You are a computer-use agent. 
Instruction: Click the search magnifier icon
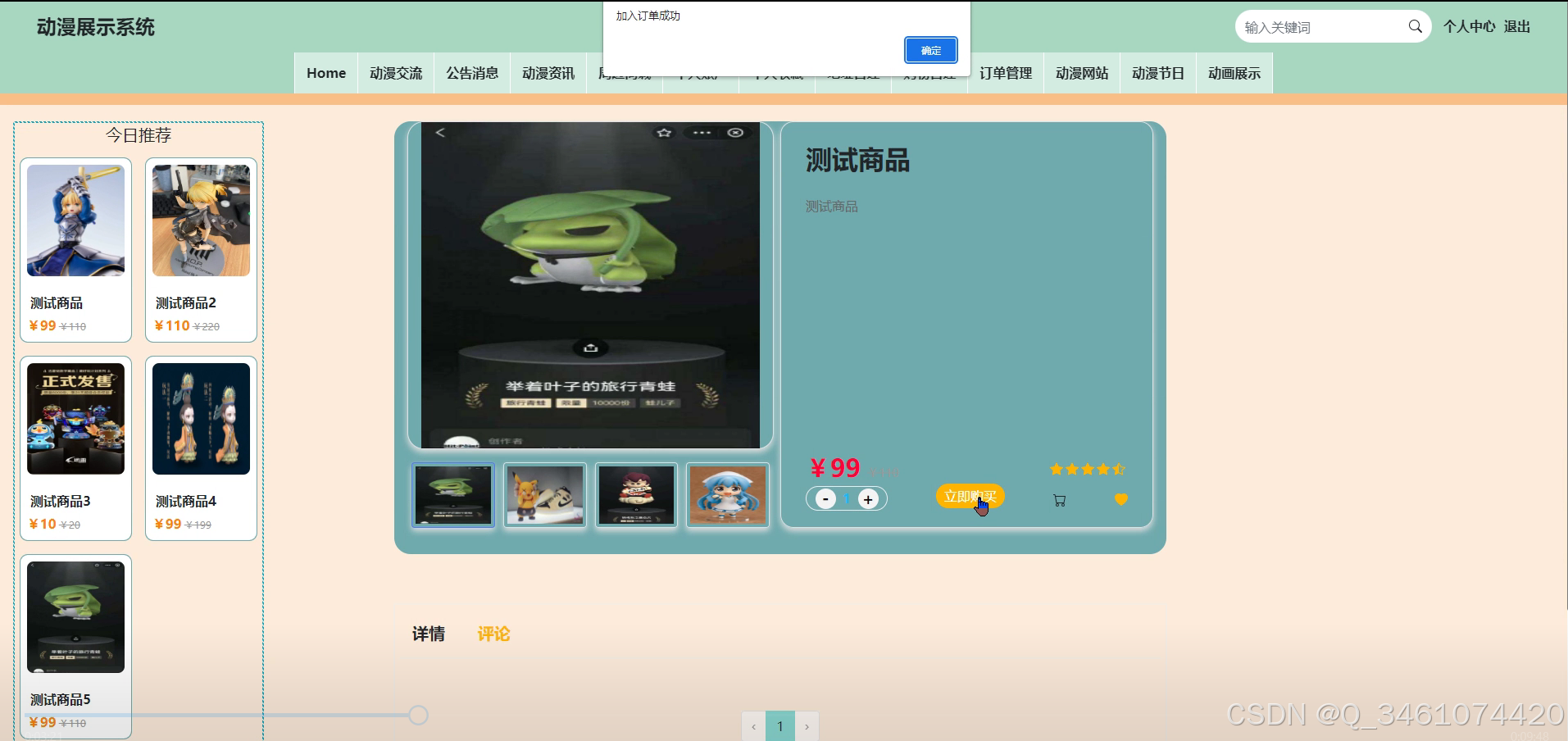coord(1415,26)
